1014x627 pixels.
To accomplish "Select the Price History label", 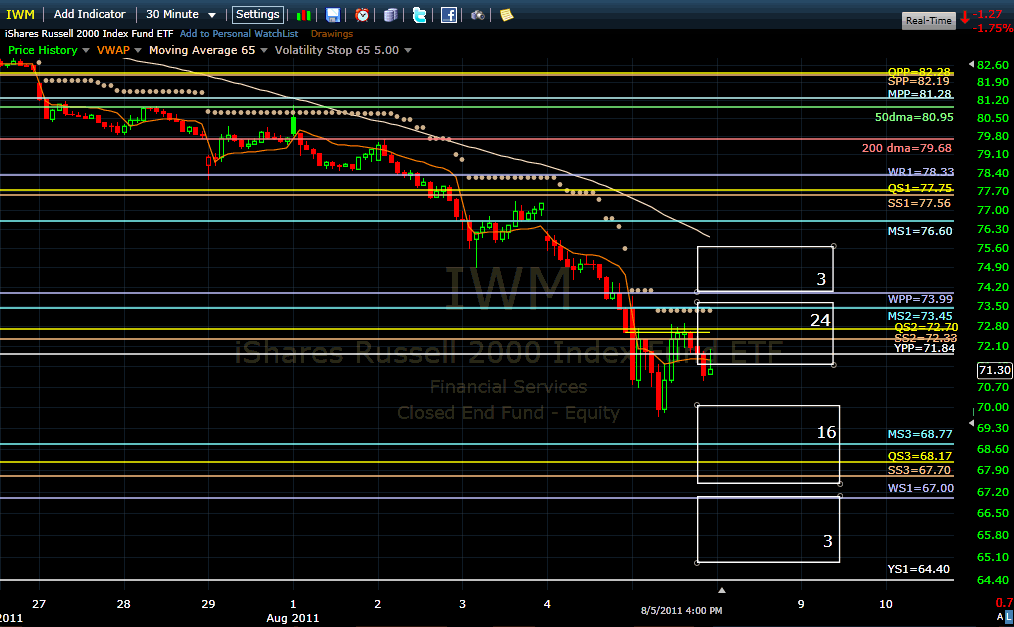I will (43, 50).
